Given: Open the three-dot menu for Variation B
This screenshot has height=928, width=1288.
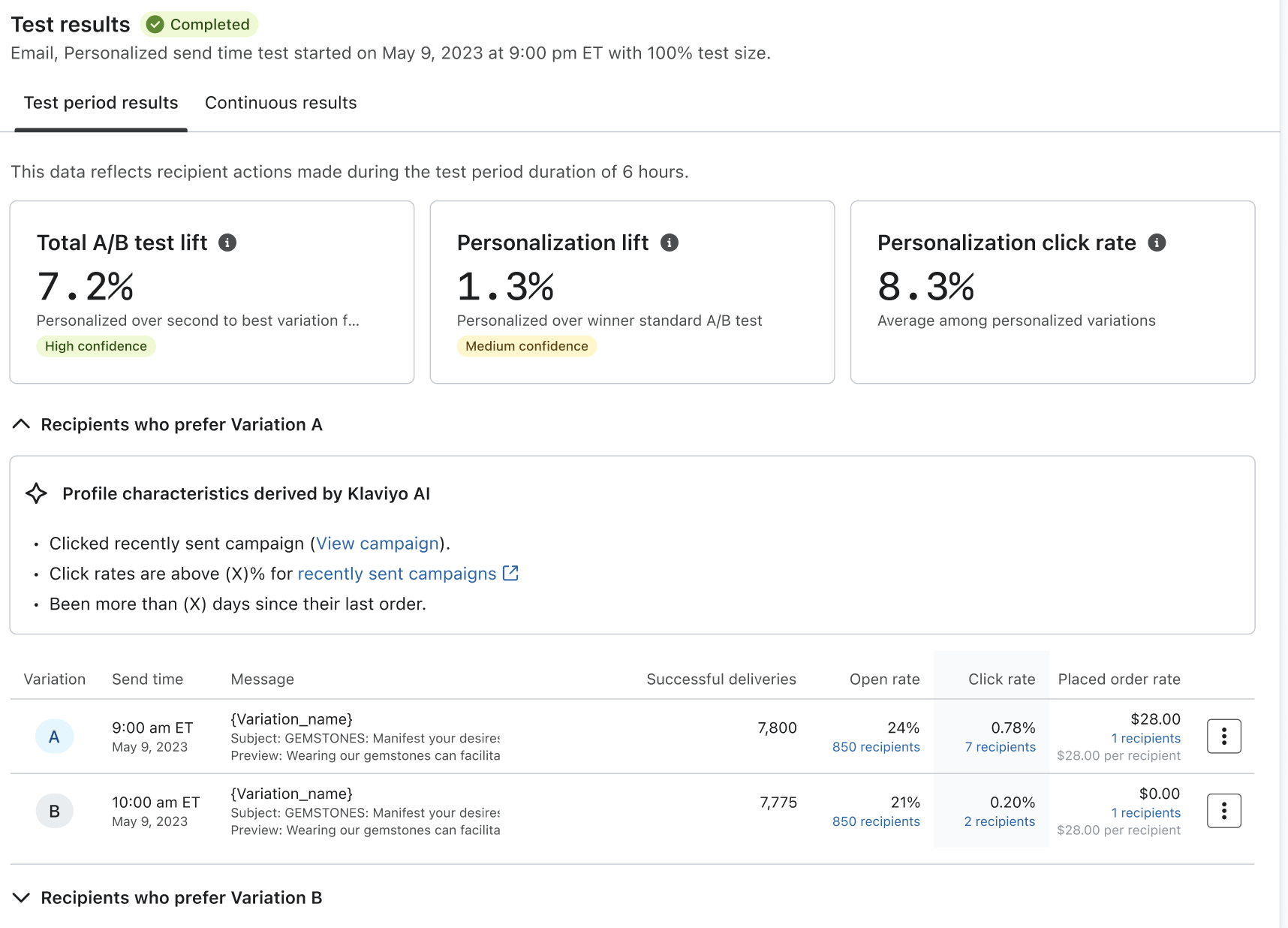Looking at the screenshot, I should point(1223,811).
